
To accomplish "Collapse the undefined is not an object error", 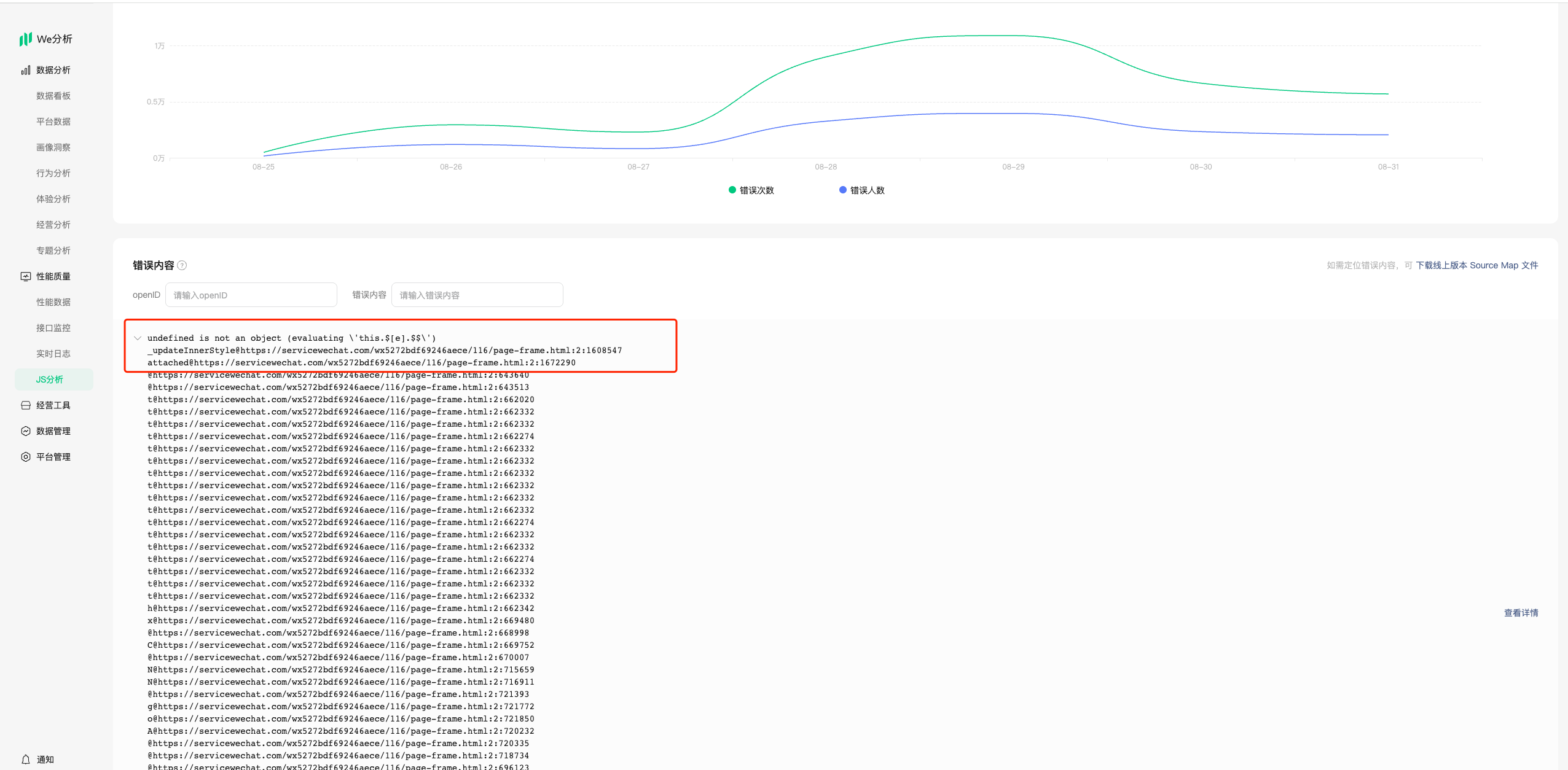I will pos(138,338).
